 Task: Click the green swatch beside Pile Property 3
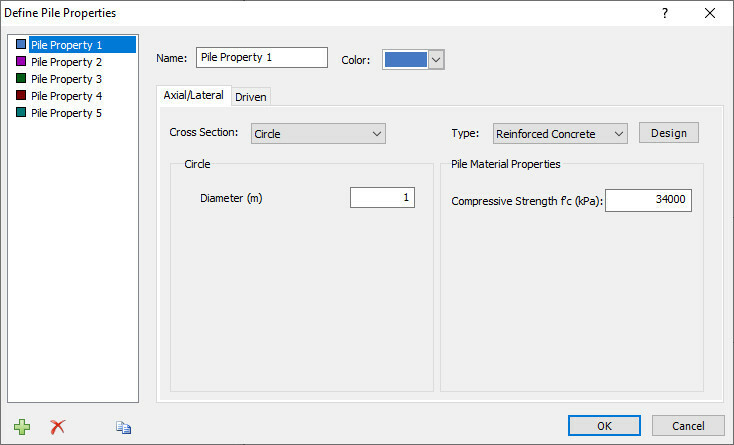[x=21, y=78]
